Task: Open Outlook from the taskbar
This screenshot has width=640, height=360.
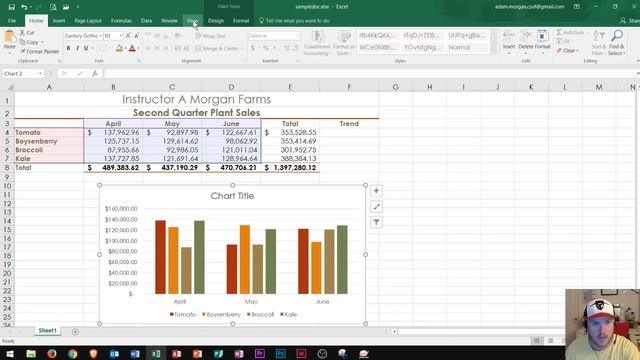Action: (x=114, y=353)
